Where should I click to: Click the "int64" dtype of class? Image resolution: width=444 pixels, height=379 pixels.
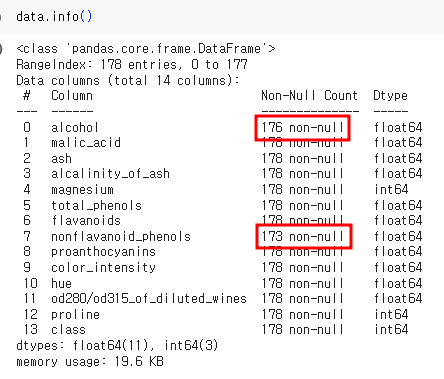(x=391, y=330)
